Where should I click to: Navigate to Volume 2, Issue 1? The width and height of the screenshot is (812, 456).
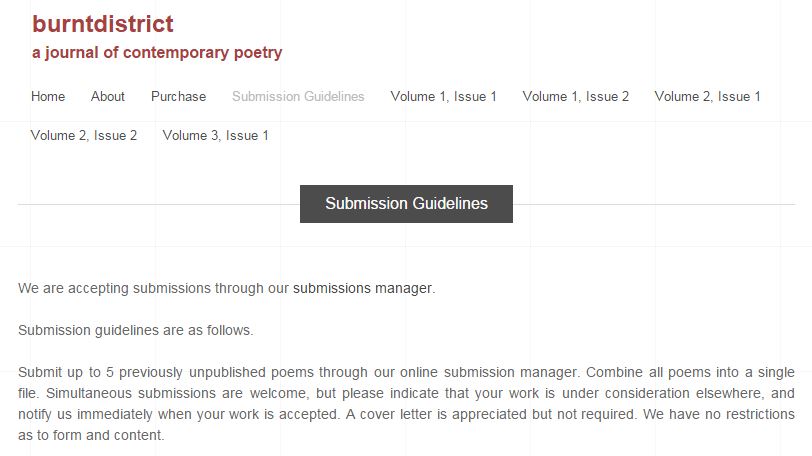pos(708,97)
